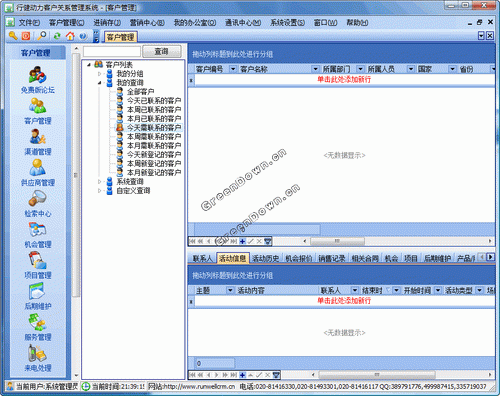Click the key icon in the toolbar
The image size is (500, 396).
click(13, 36)
